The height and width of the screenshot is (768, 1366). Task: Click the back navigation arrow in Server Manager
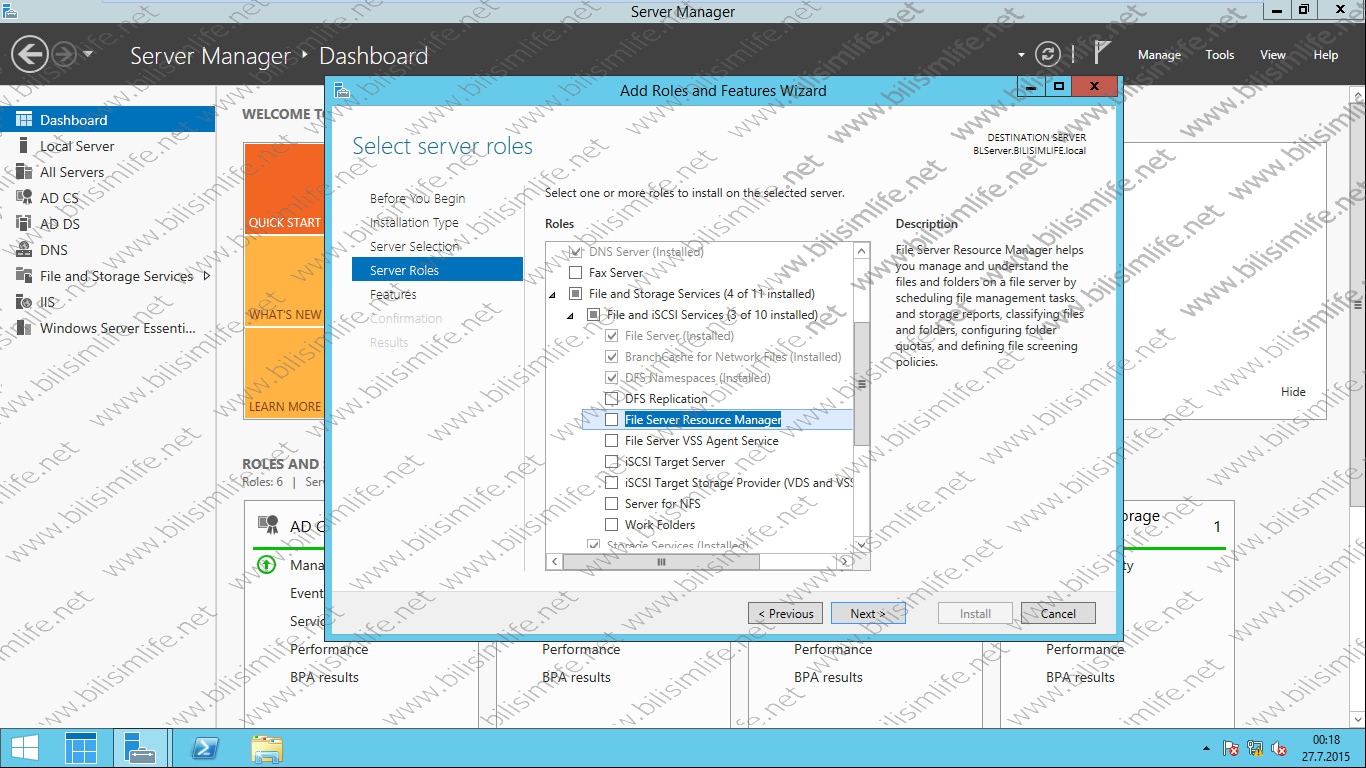pos(31,54)
